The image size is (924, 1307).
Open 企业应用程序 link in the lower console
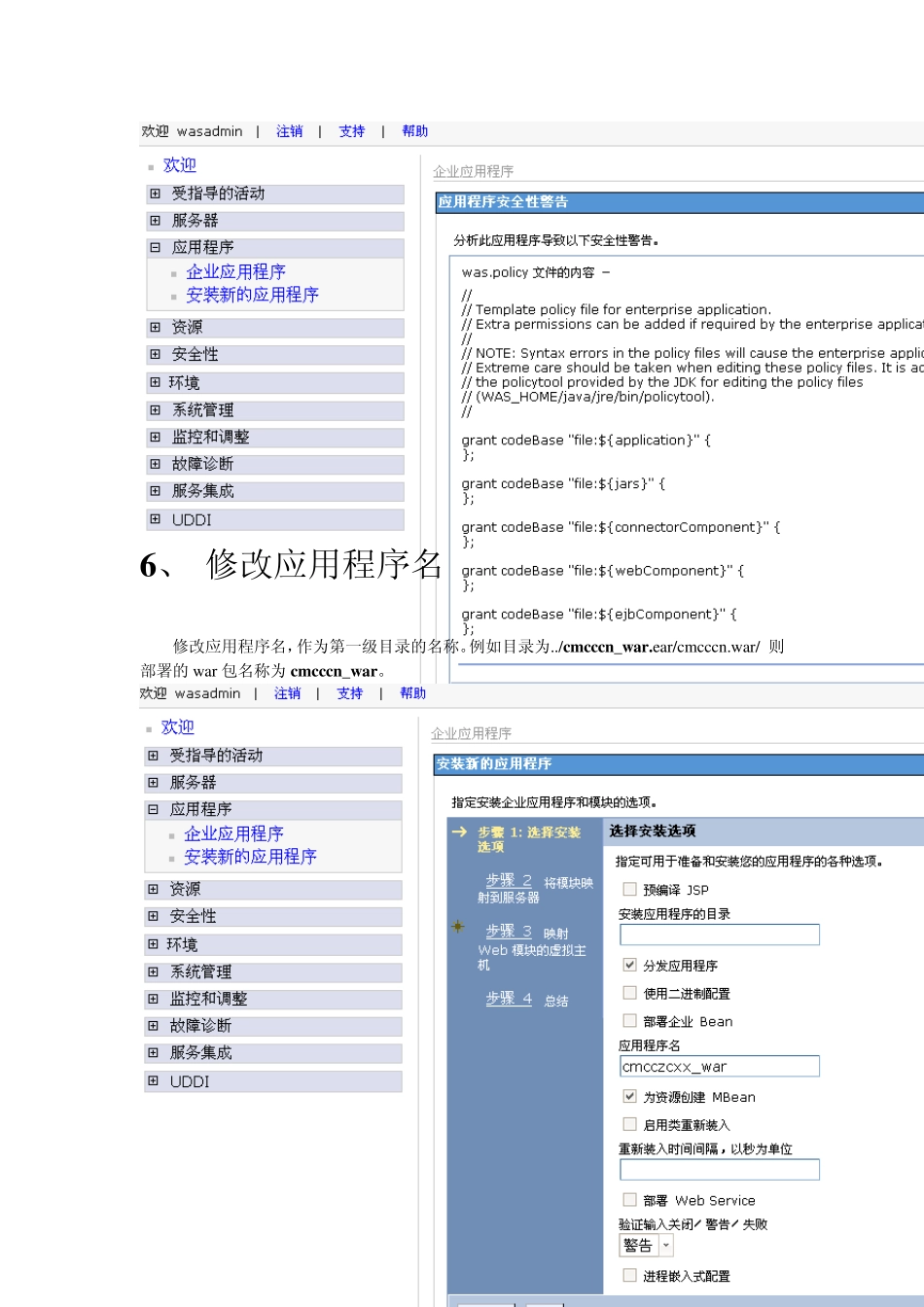pyautogui.click(x=234, y=834)
